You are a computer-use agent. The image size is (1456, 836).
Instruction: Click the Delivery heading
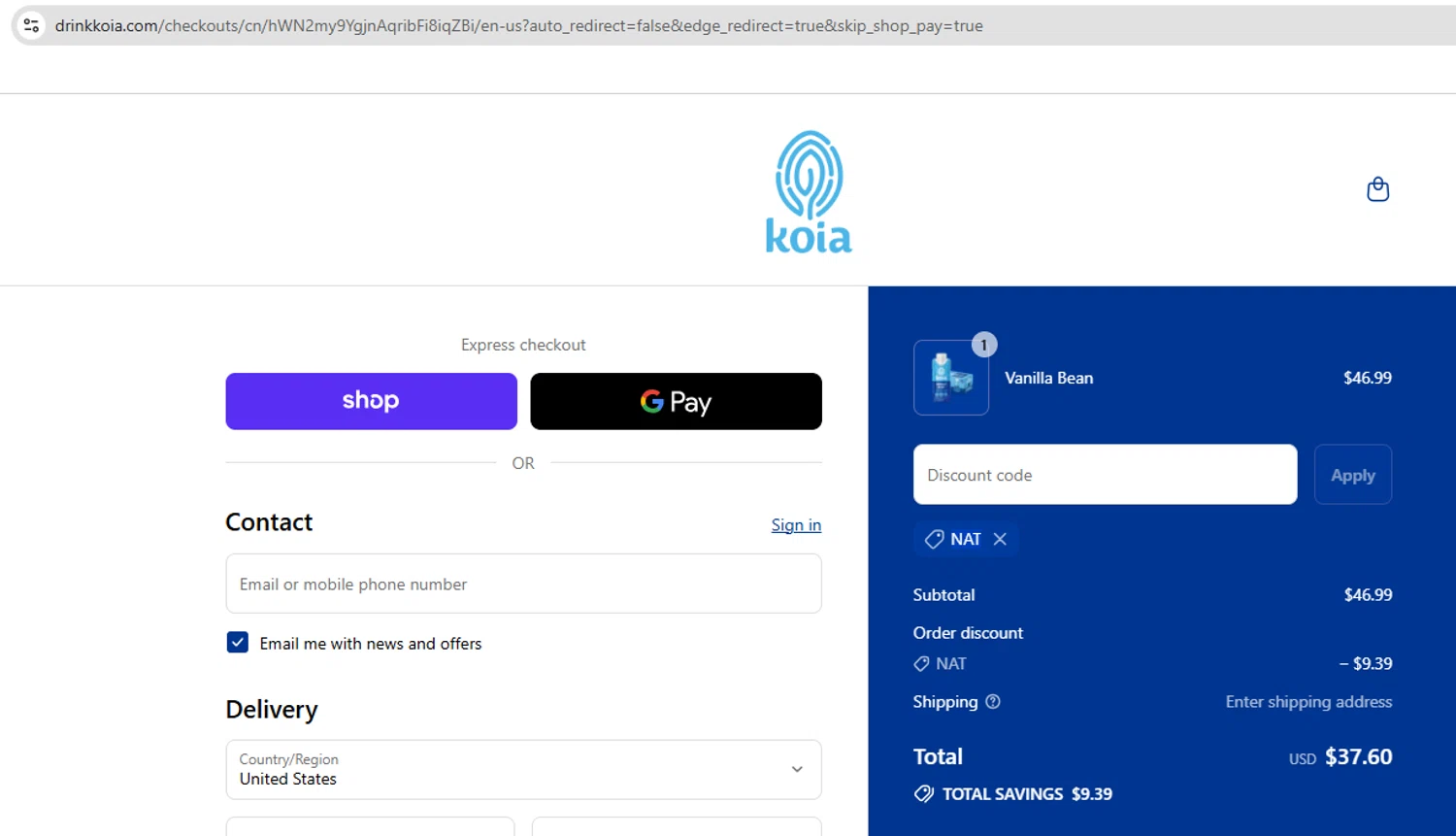[272, 710]
